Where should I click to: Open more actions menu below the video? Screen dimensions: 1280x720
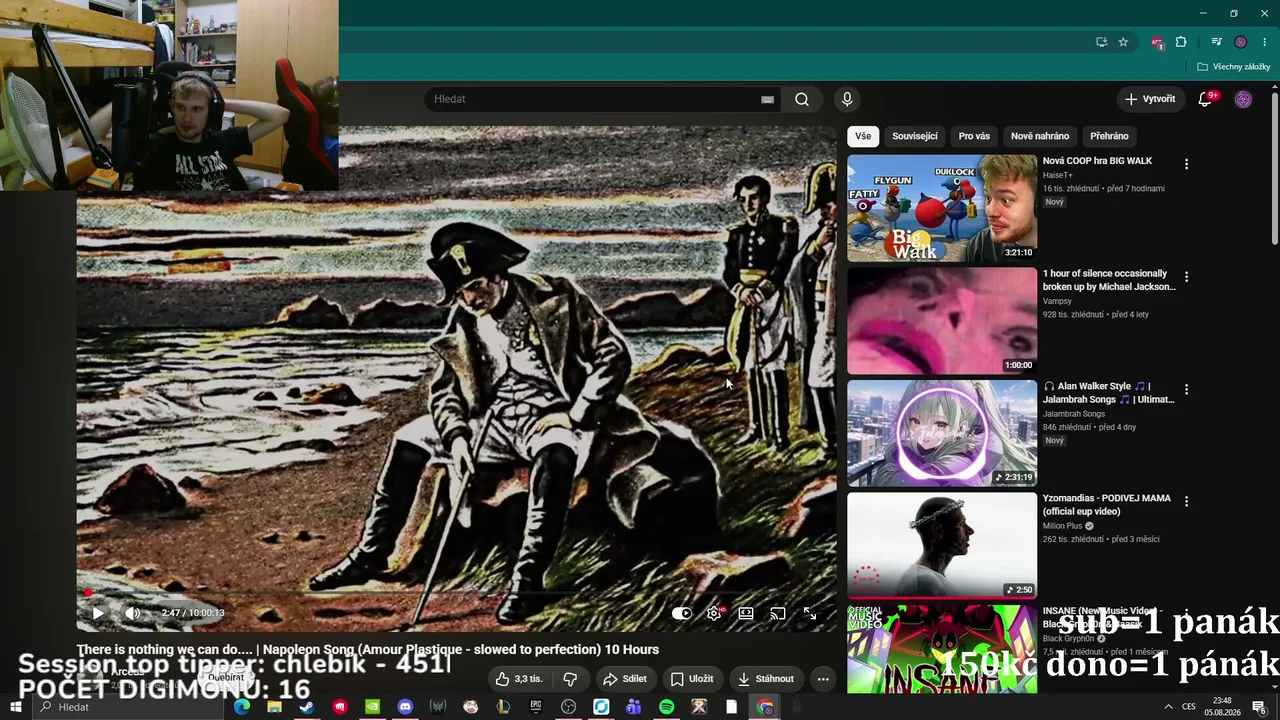[x=823, y=679]
